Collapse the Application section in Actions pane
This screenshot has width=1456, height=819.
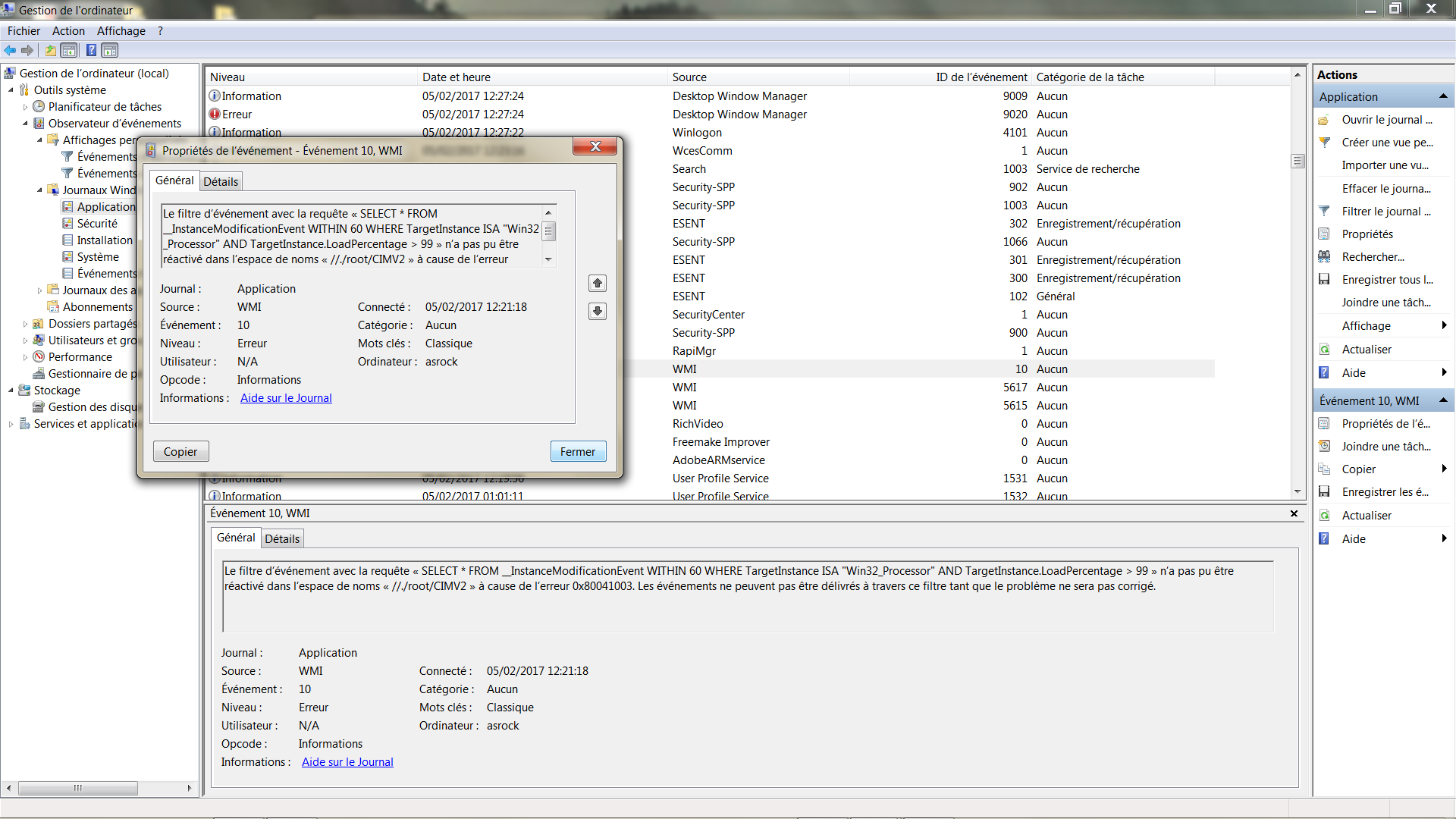(x=1442, y=96)
